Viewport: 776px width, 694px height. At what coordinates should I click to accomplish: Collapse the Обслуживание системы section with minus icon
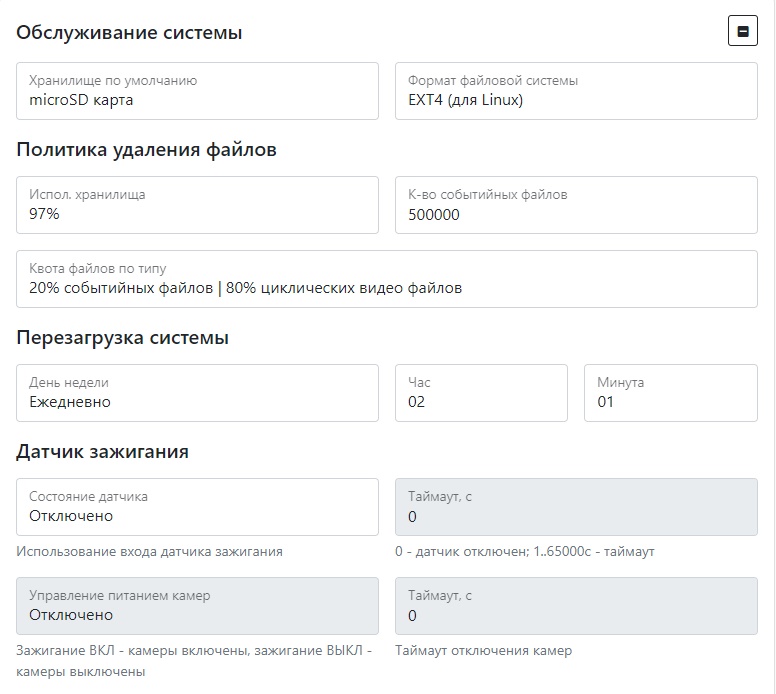(742, 32)
